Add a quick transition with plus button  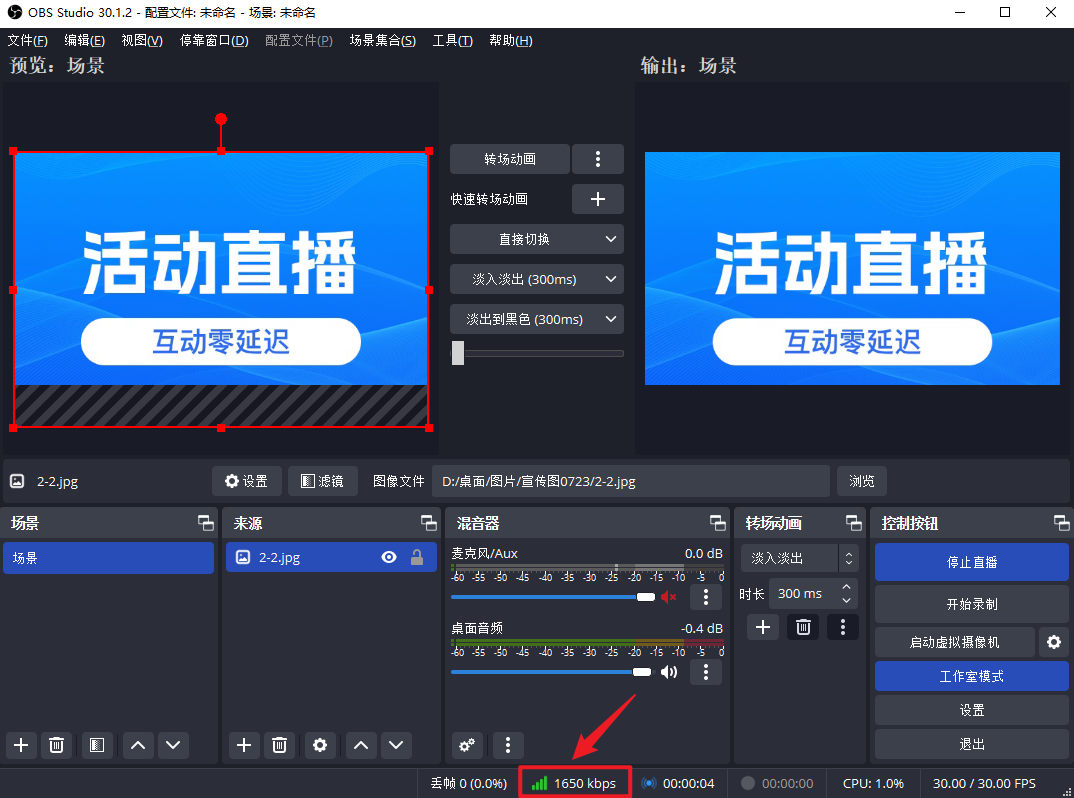pyautogui.click(x=597, y=199)
